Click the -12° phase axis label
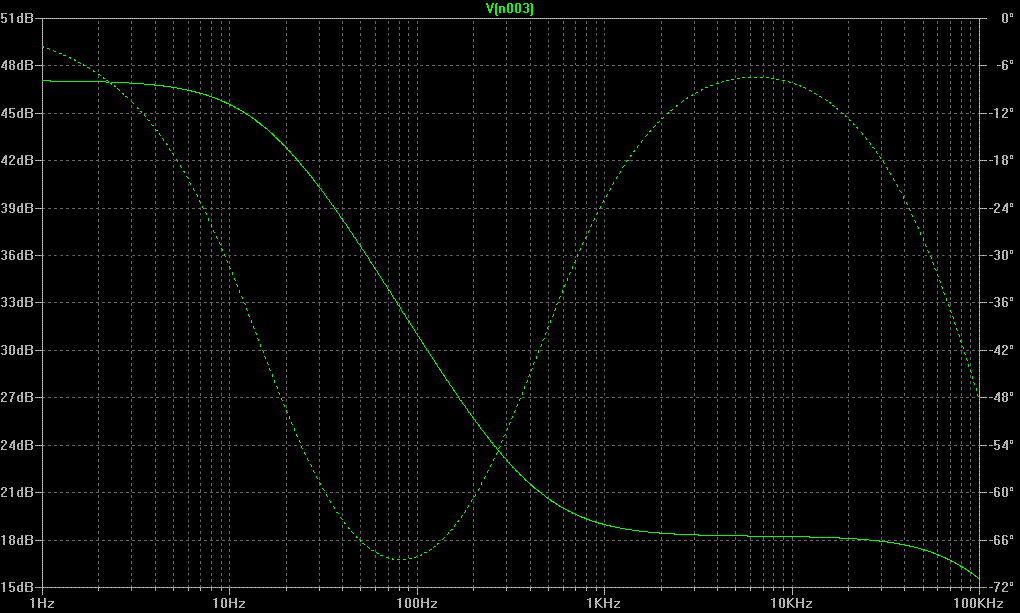The image size is (1020, 613). (x=1002, y=113)
